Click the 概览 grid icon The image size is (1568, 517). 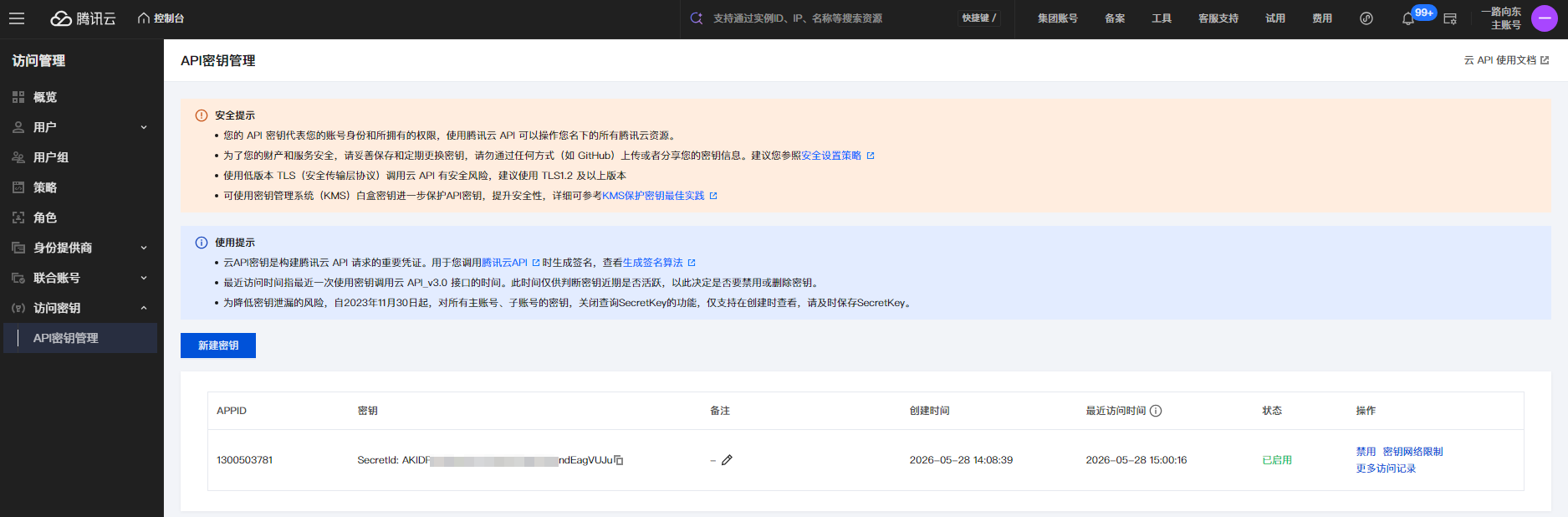point(18,97)
